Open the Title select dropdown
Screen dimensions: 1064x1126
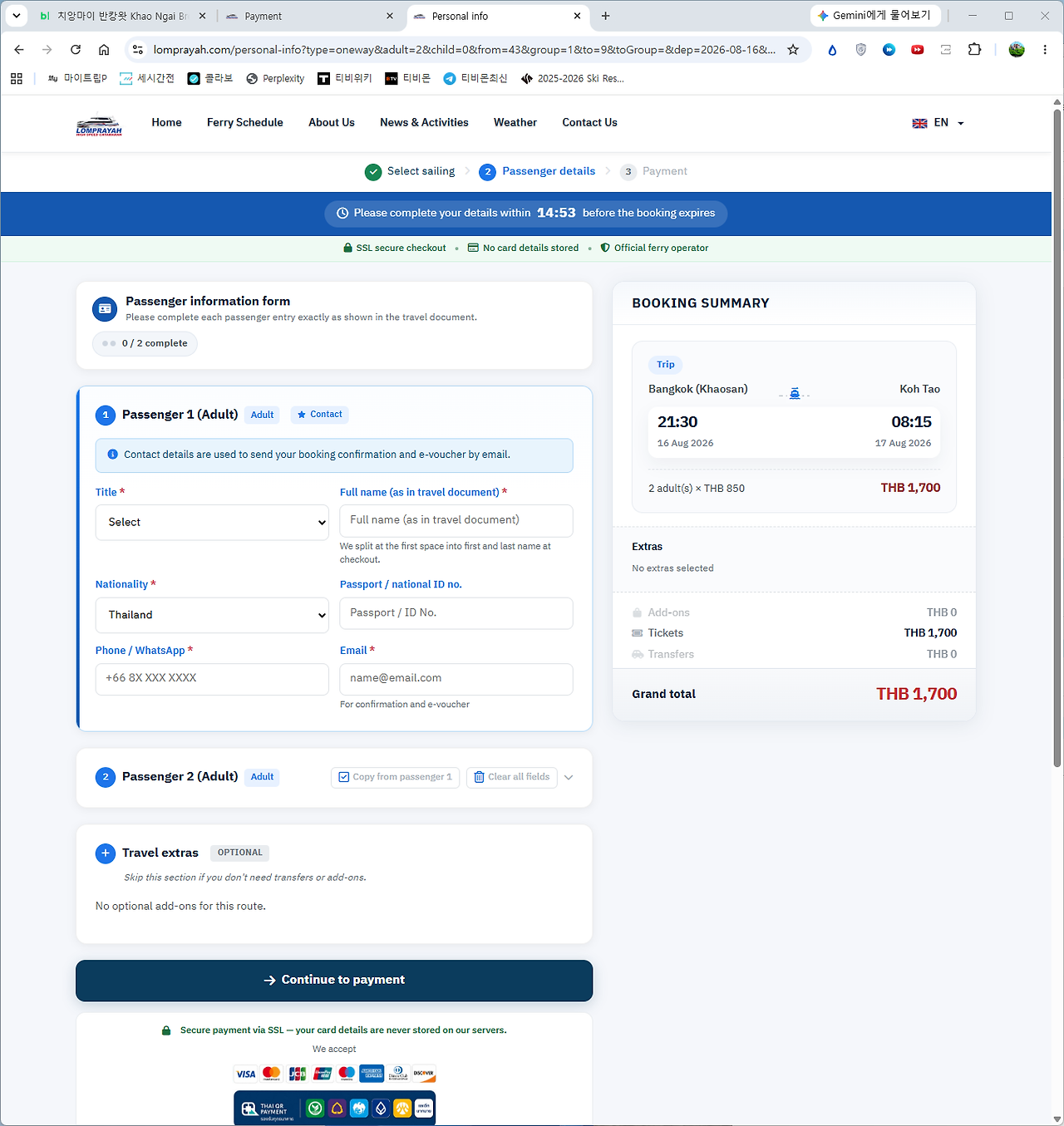point(212,523)
